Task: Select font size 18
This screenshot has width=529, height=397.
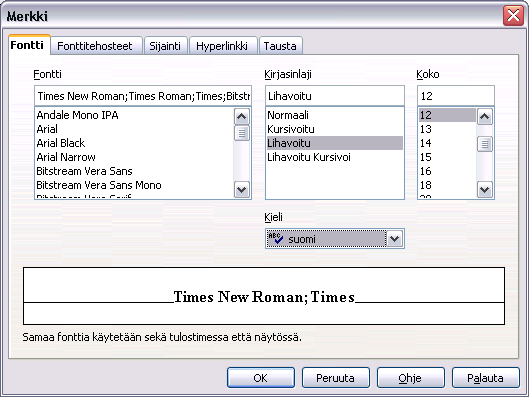Action: point(447,185)
